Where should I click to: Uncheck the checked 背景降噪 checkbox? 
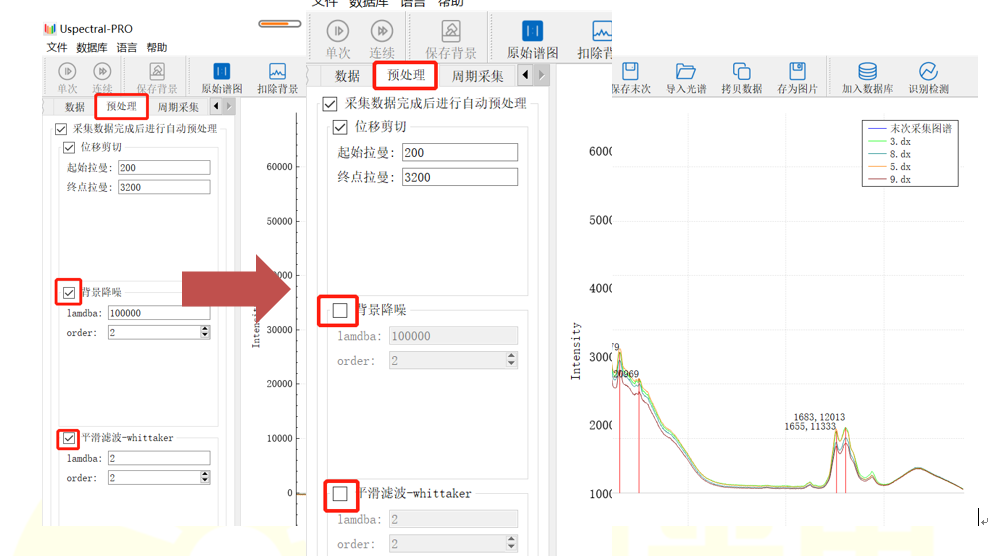(x=68, y=293)
